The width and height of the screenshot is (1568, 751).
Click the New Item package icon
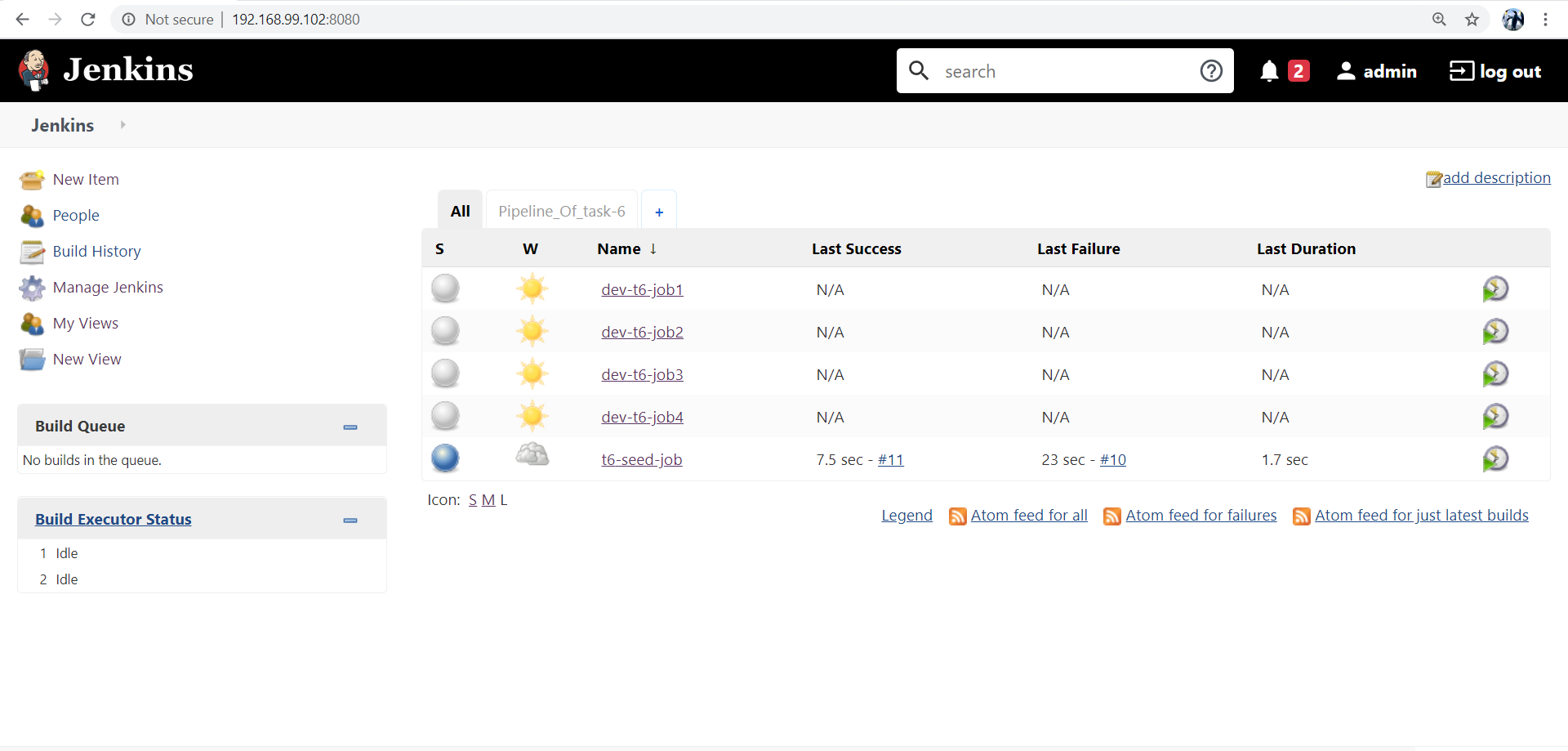pos(31,179)
